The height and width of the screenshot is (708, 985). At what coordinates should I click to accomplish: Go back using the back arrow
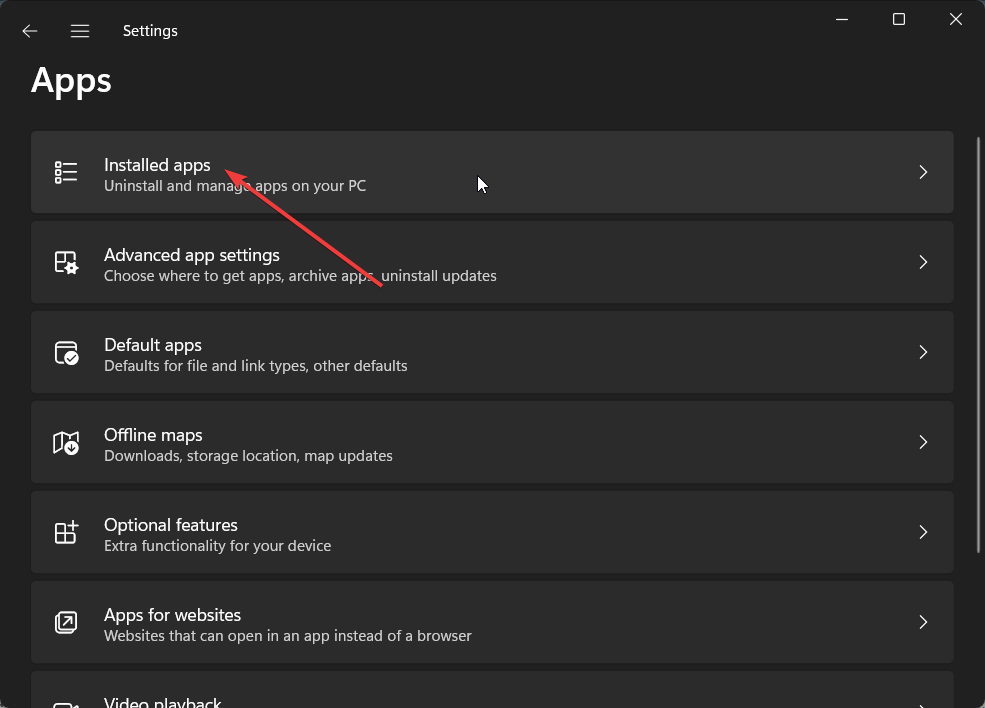30,31
